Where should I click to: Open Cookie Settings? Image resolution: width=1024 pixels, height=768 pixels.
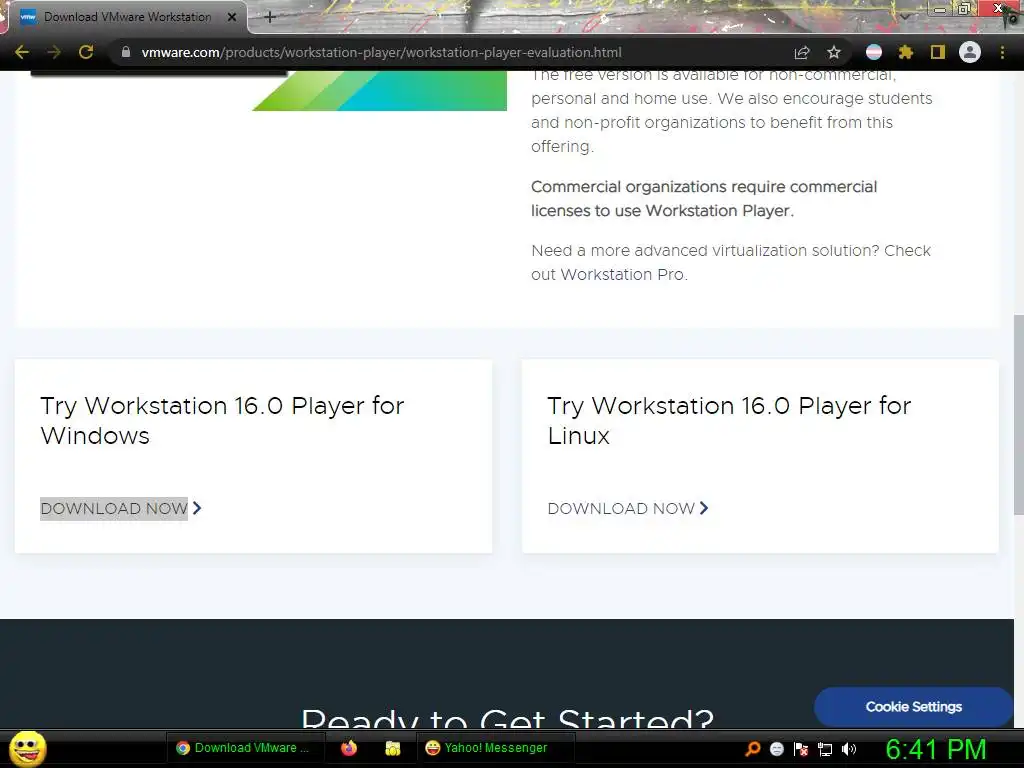[913, 707]
